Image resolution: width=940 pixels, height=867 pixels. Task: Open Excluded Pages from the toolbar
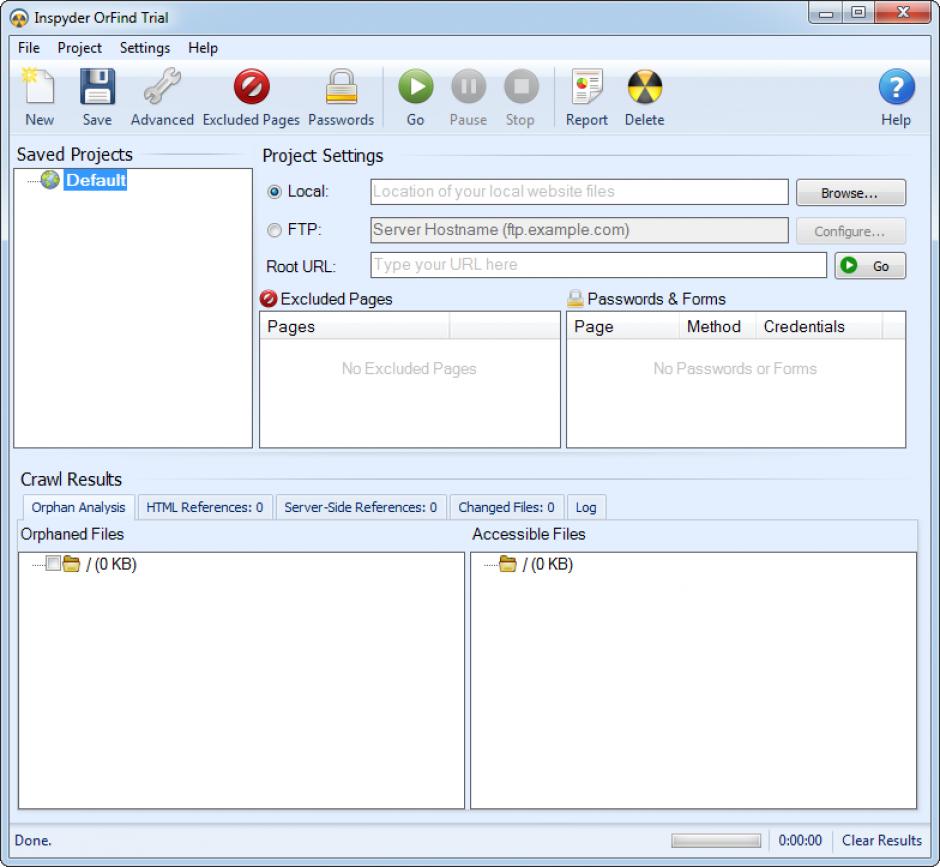click(x=251, y=89)
